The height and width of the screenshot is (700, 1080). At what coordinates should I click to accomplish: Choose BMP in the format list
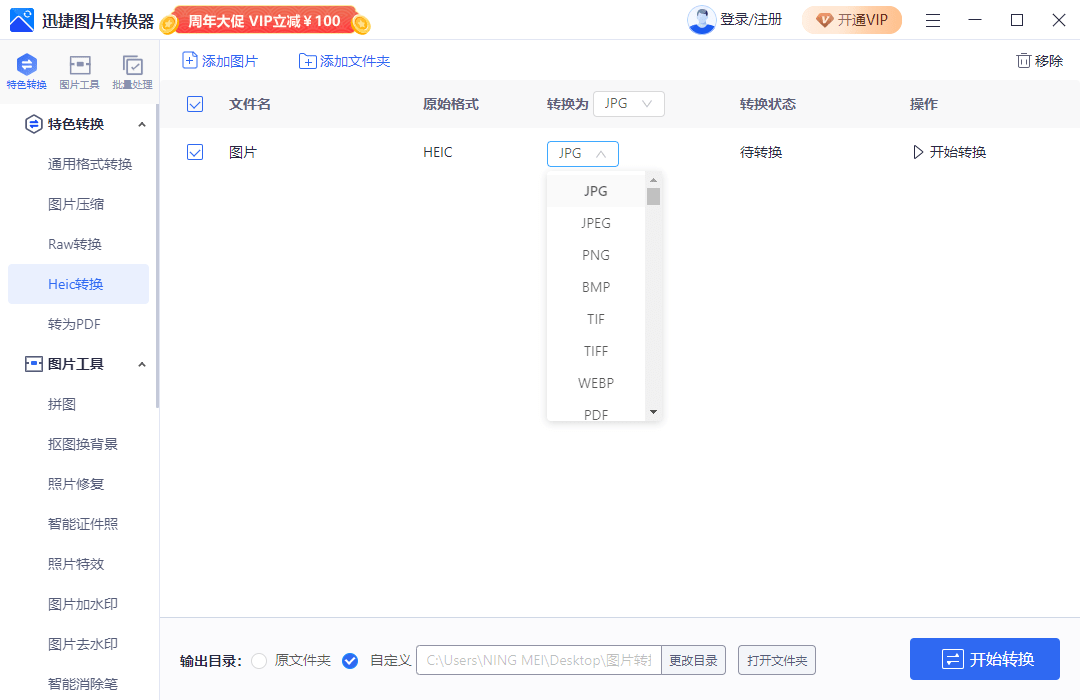[596, 287]
